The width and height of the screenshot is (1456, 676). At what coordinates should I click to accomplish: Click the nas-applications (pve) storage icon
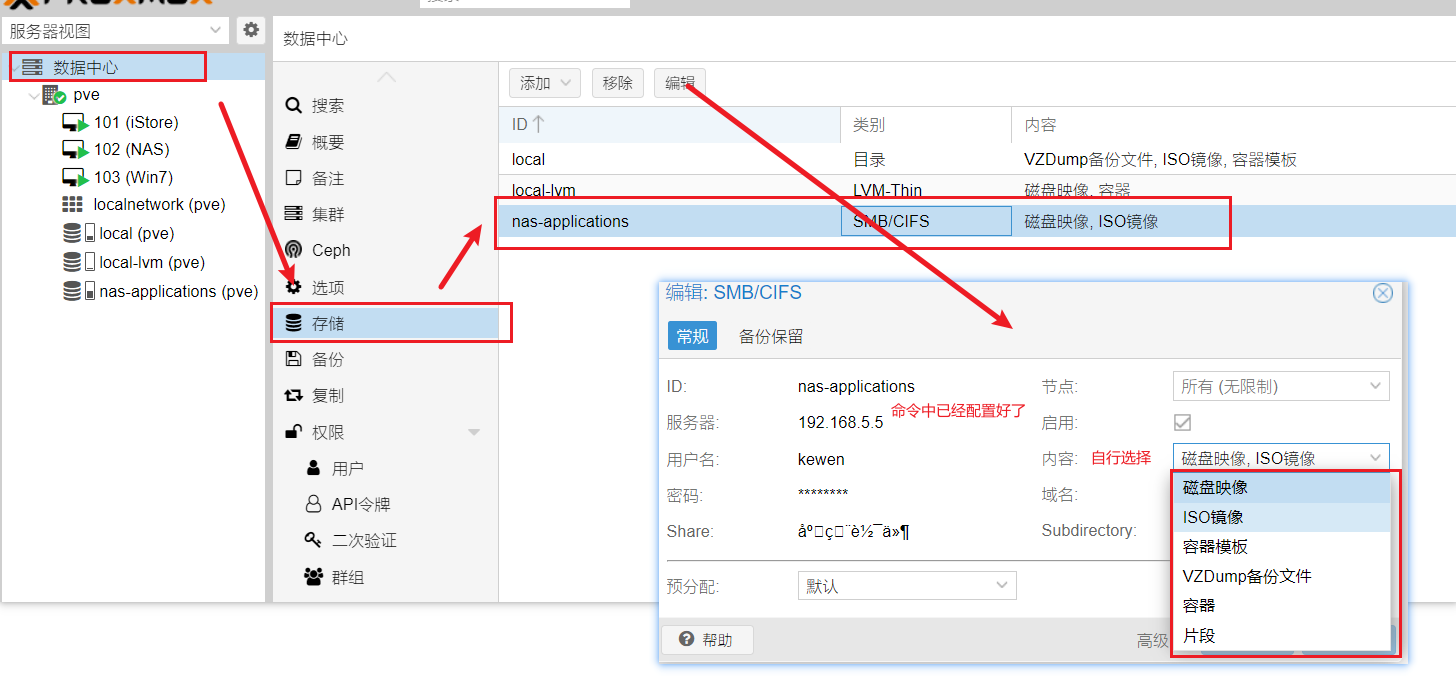tap(78, 291)
